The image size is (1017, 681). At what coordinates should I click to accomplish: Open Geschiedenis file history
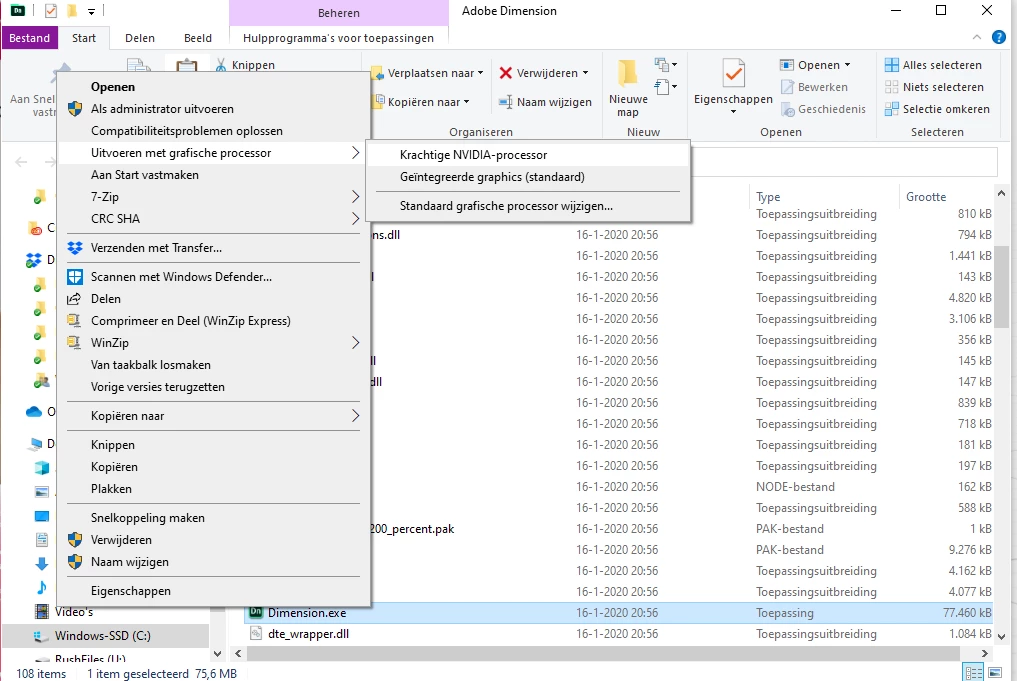pyautogui.click(x=823, y=109)
